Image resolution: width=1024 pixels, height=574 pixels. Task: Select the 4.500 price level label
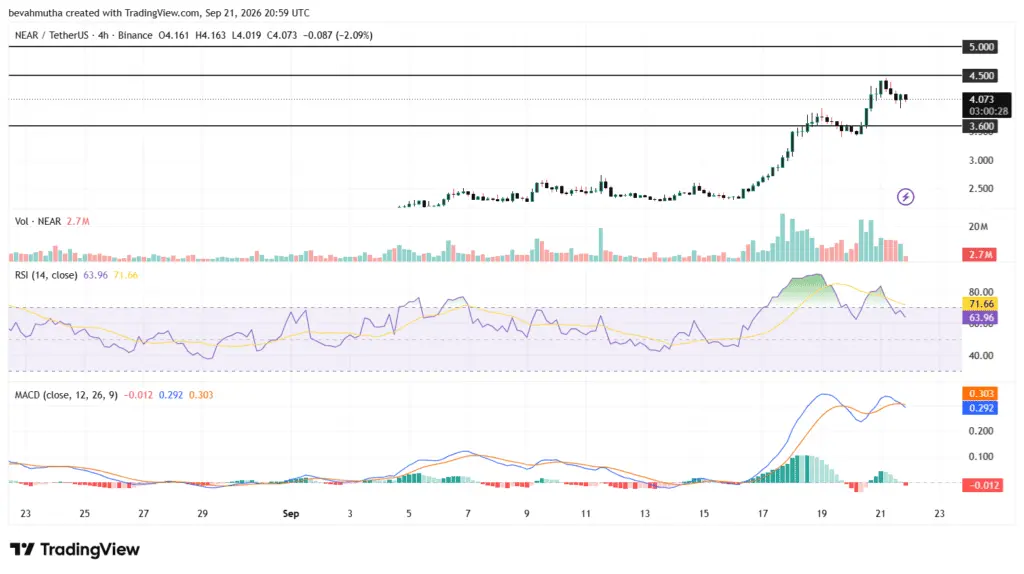point(981,76)
